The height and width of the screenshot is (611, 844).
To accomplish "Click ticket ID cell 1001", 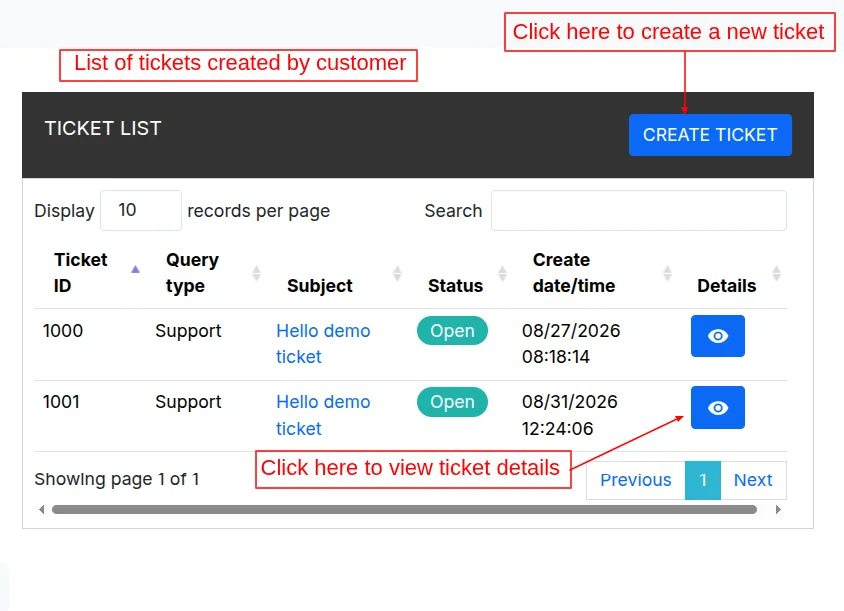I will tap(61, 402).
